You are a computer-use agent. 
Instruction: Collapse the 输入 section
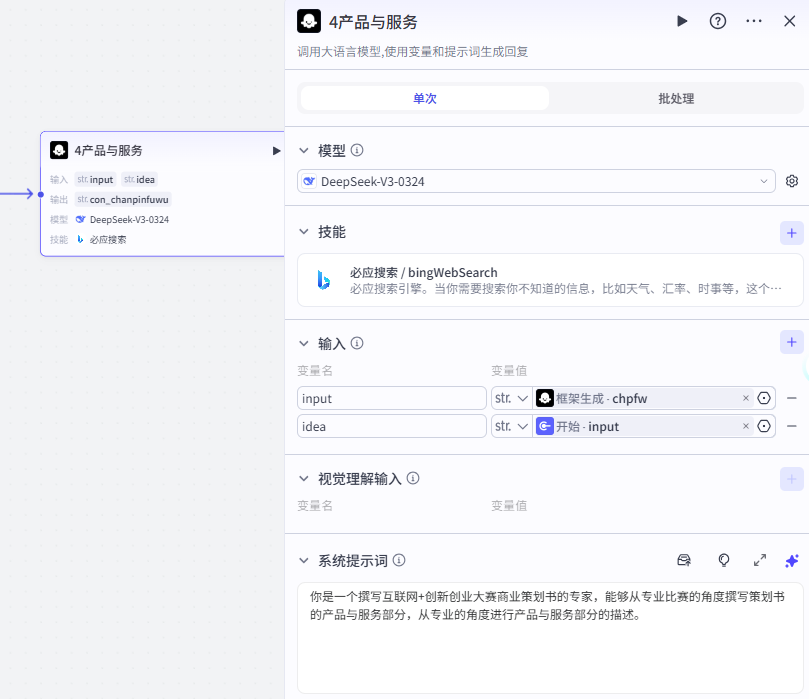pos(304,343)
